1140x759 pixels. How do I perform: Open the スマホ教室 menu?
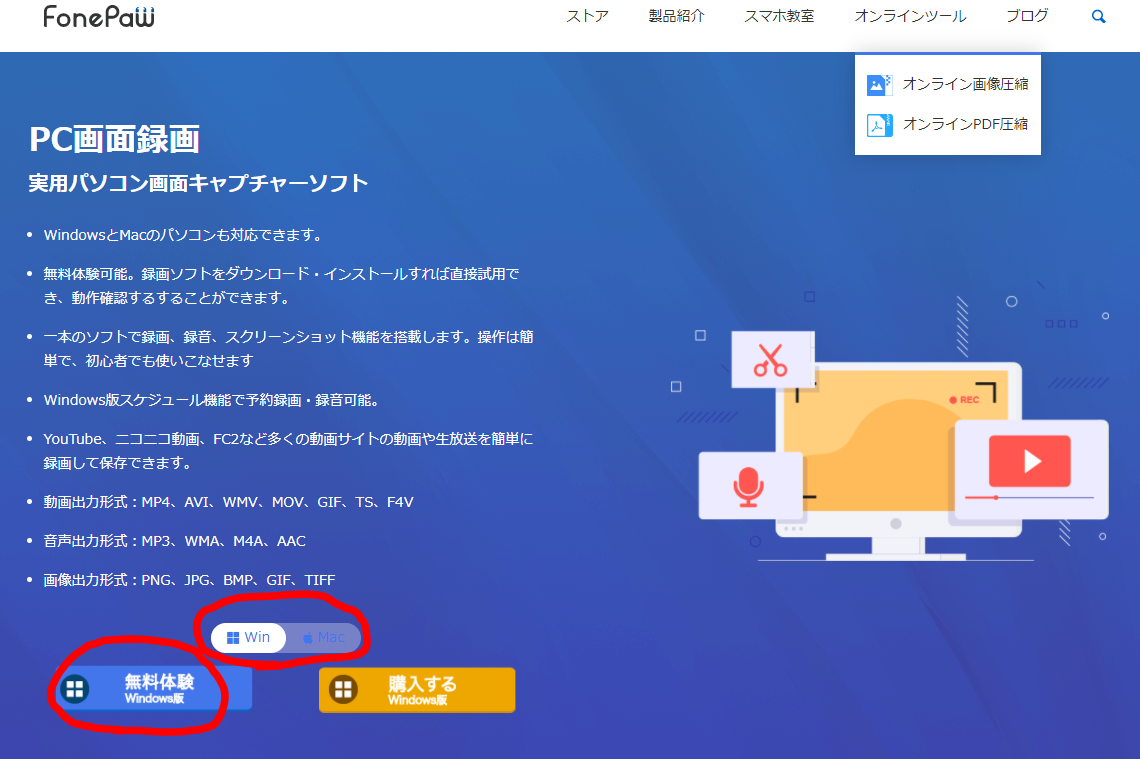(x=779, y=16)
